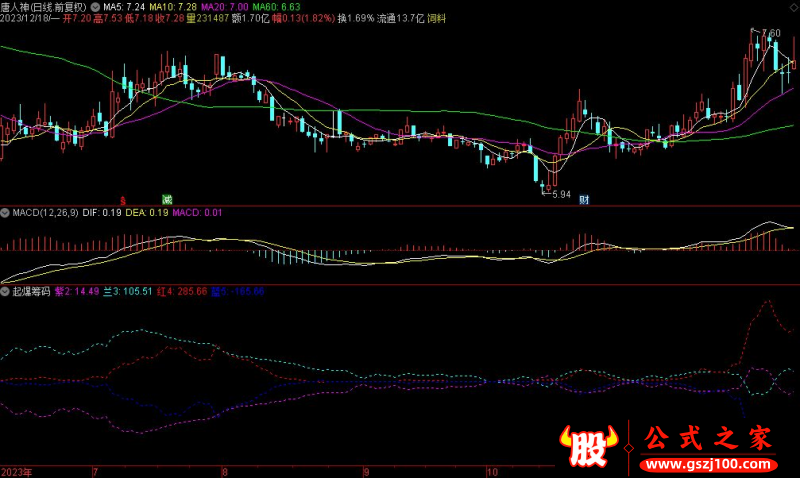Click the 7.60 high price label

click(x=769, y=34)
